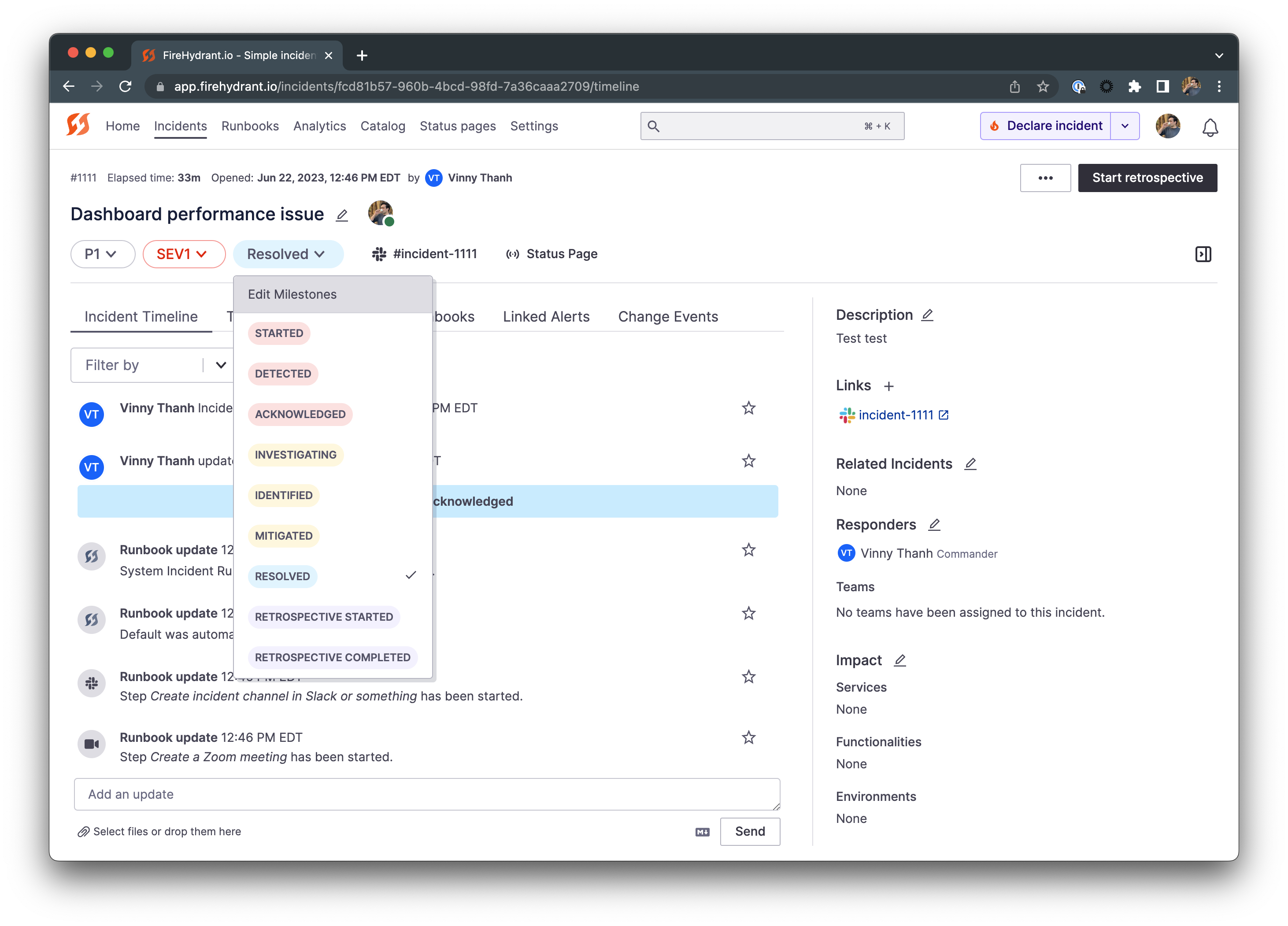
Task: Open the incident-1111 Slack link
Action: point(895,415)
